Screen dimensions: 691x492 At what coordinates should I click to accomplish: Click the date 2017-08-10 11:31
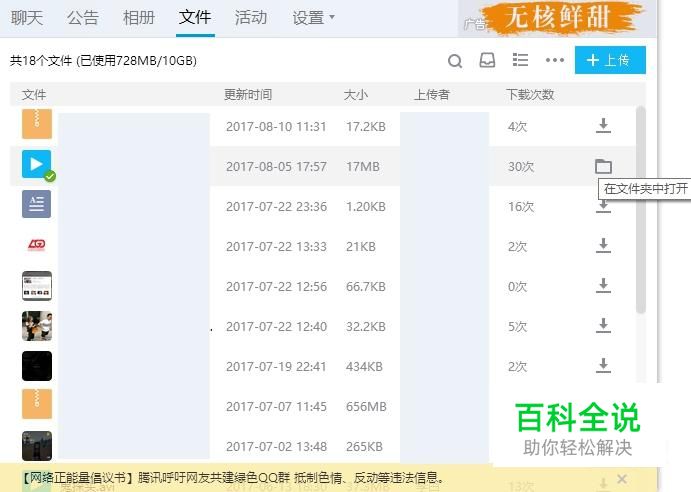276,127
